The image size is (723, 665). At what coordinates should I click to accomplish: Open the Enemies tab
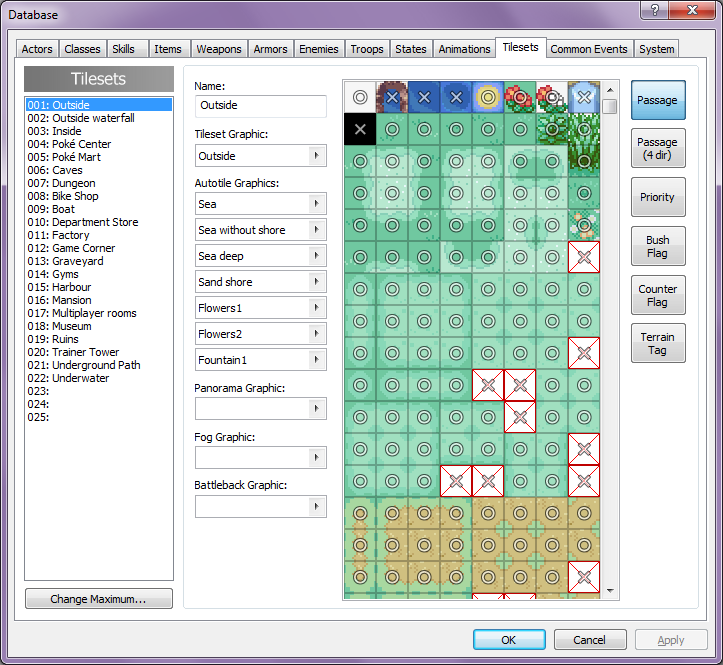(x=319, y=49)
